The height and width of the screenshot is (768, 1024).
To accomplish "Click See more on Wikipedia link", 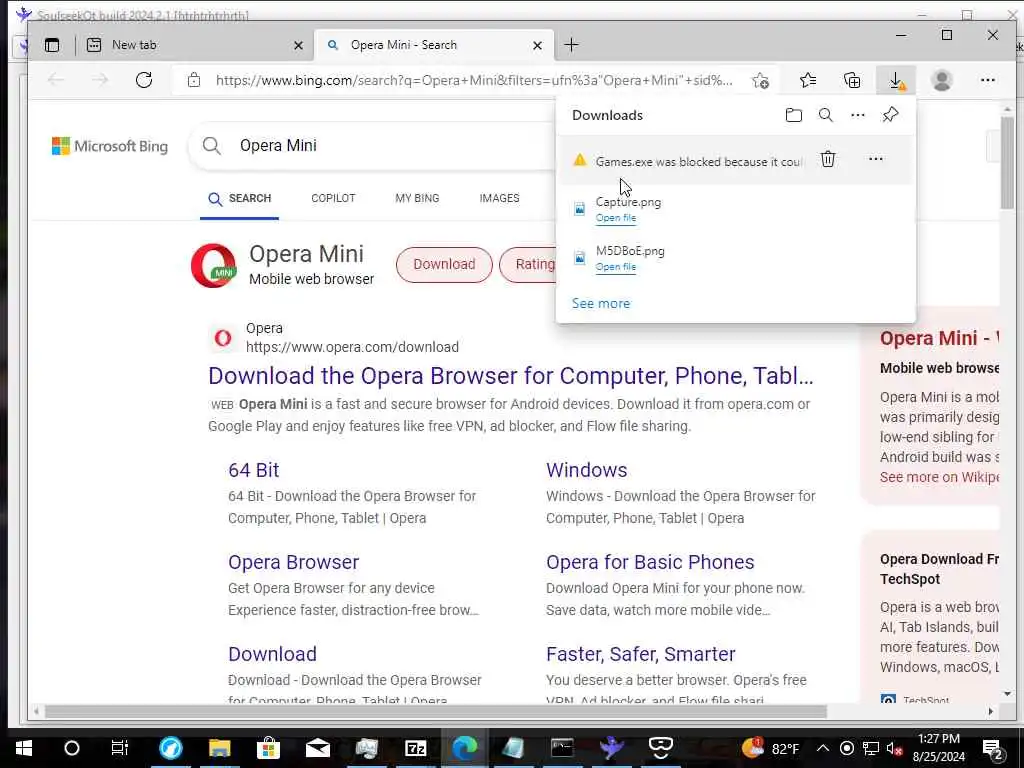I will coord(939,477).
